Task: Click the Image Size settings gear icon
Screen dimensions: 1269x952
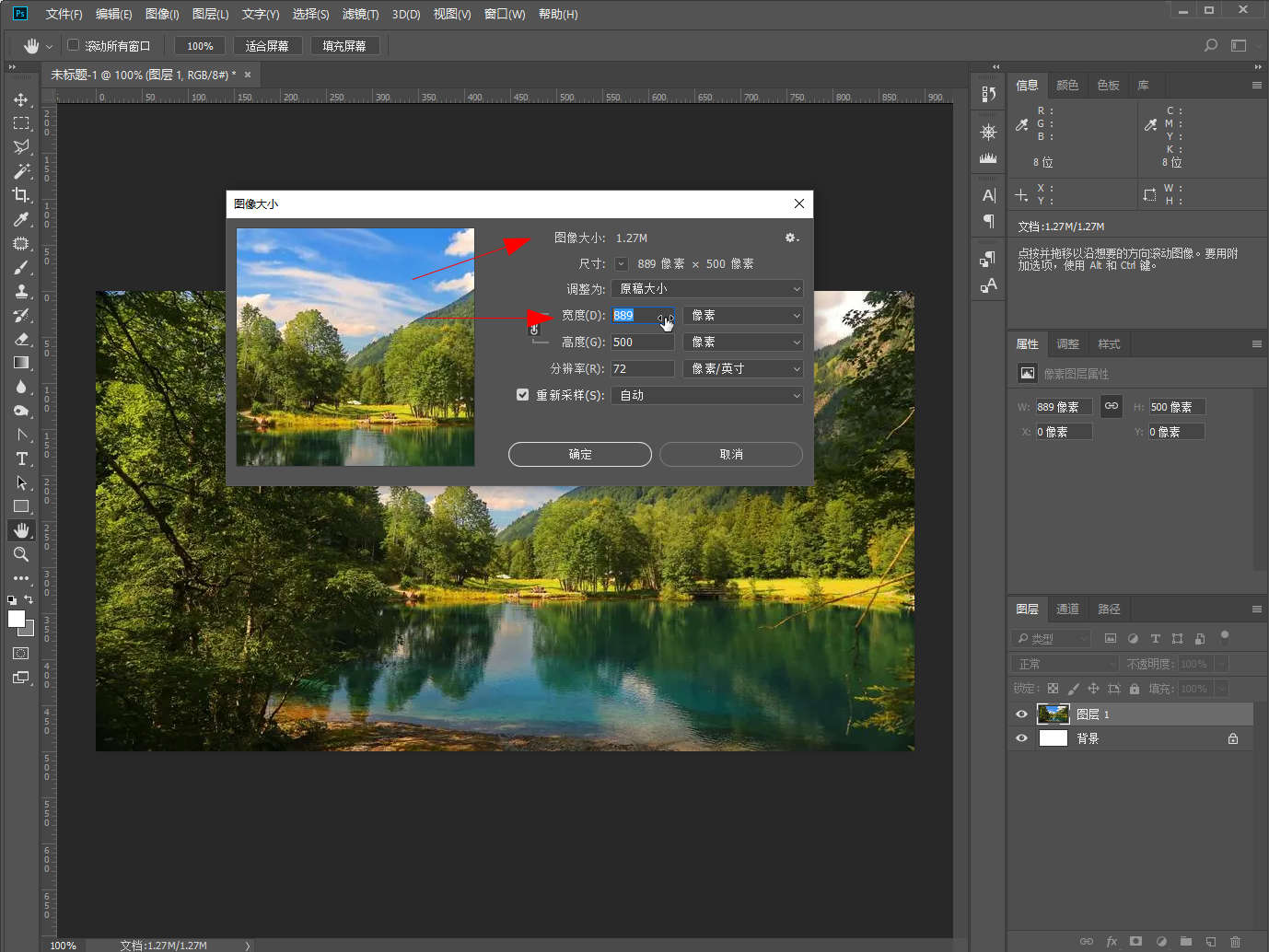Action: (x=790, y=238)
